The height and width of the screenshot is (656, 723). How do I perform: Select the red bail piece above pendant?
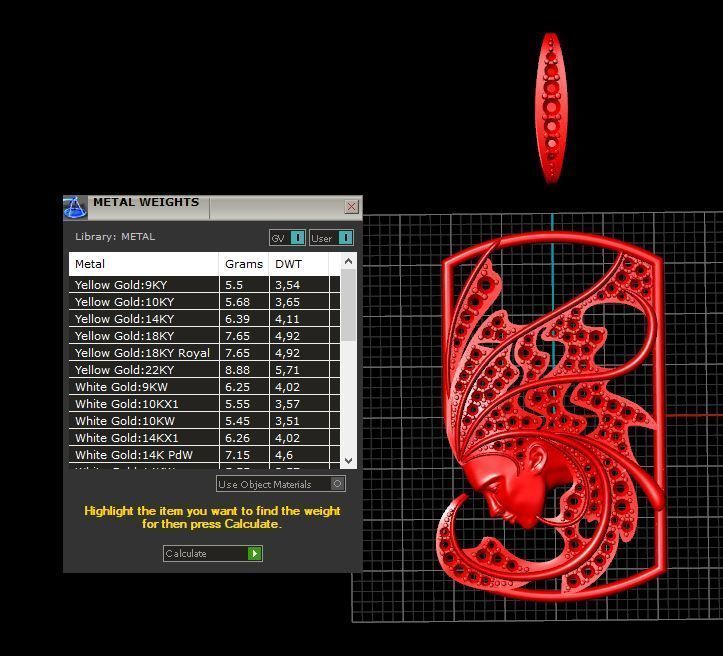[x=551, y=108]
